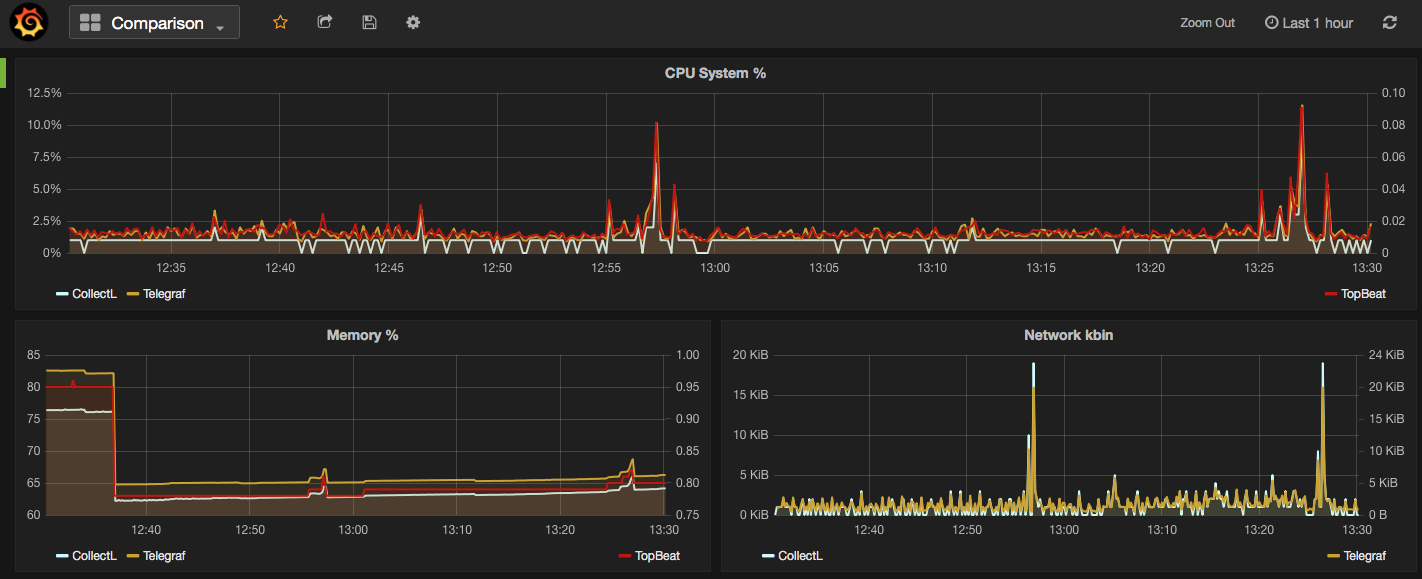Viewport: 1422px width, 579px height.
Task: Click the 24 KiB label on Network kbin right axis
Action: point(1386,355)
